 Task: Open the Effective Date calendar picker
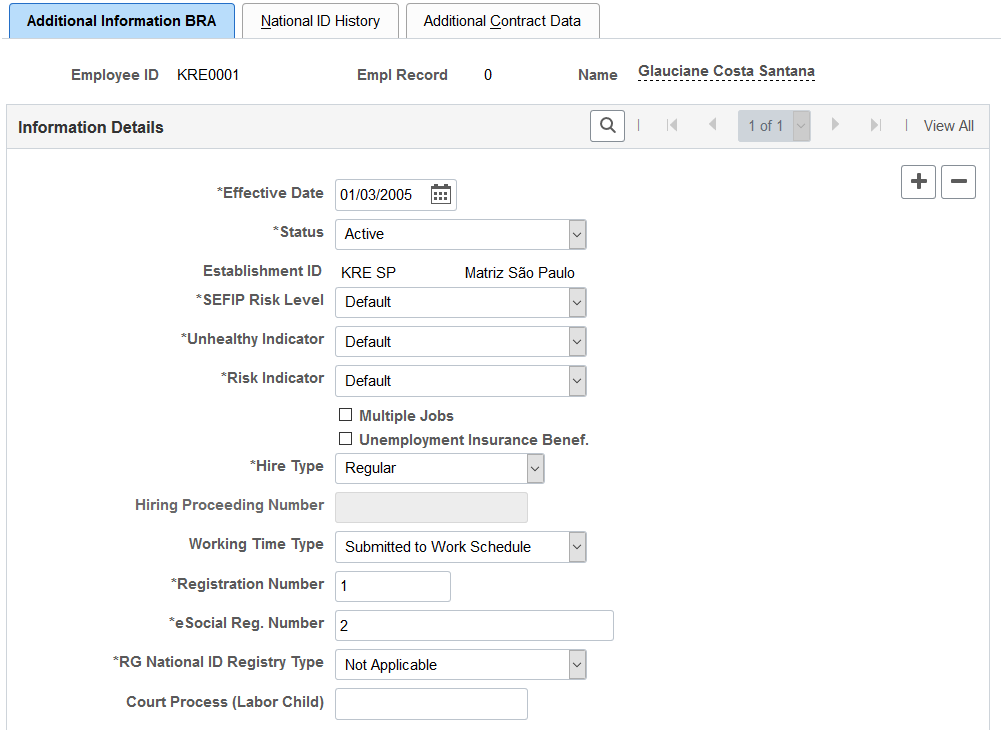(440, 194)
